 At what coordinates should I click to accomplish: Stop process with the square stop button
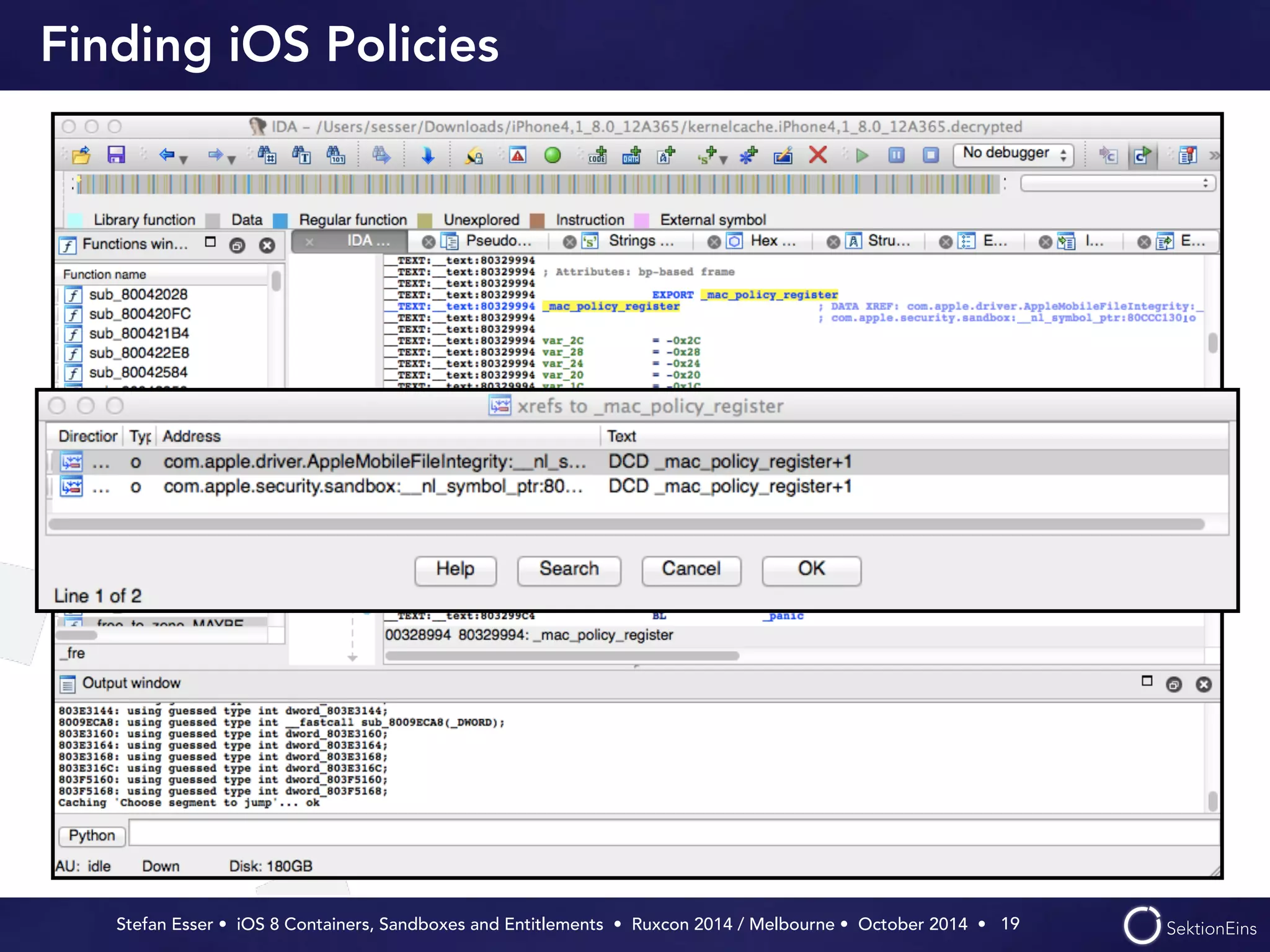(x=930, y=155)
